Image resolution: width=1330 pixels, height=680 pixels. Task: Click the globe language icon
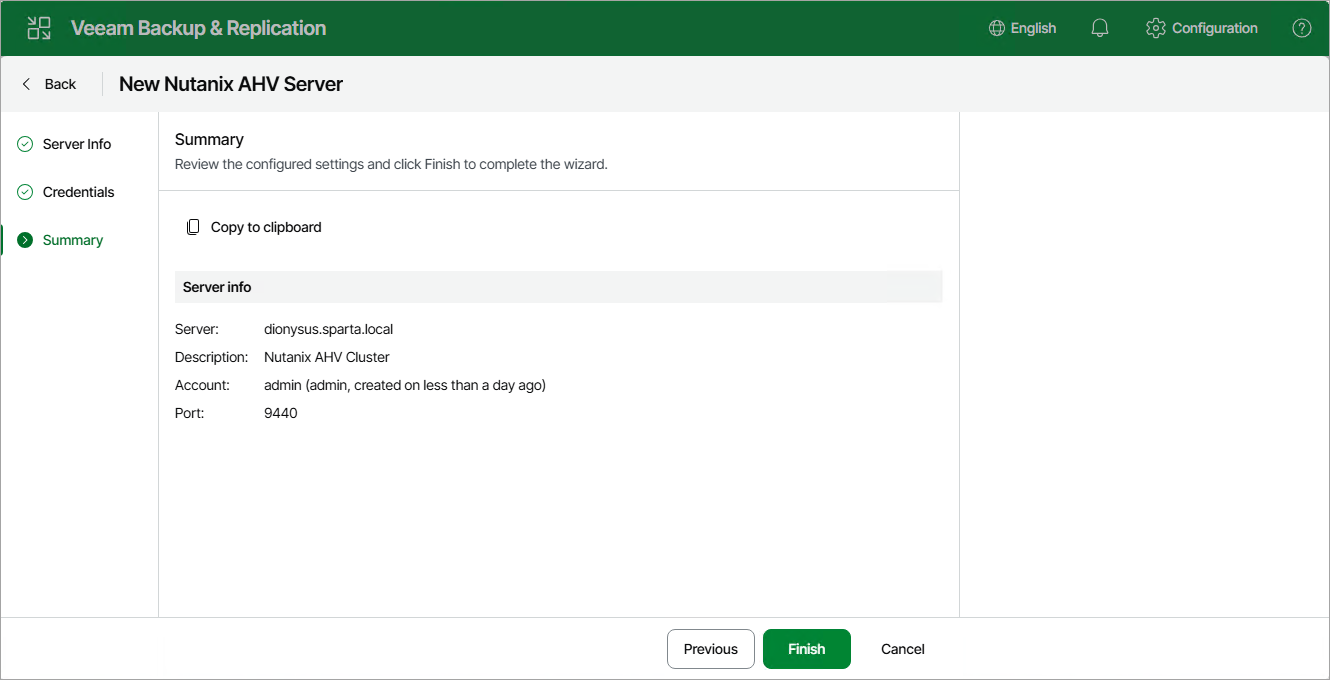coord(997,28)
